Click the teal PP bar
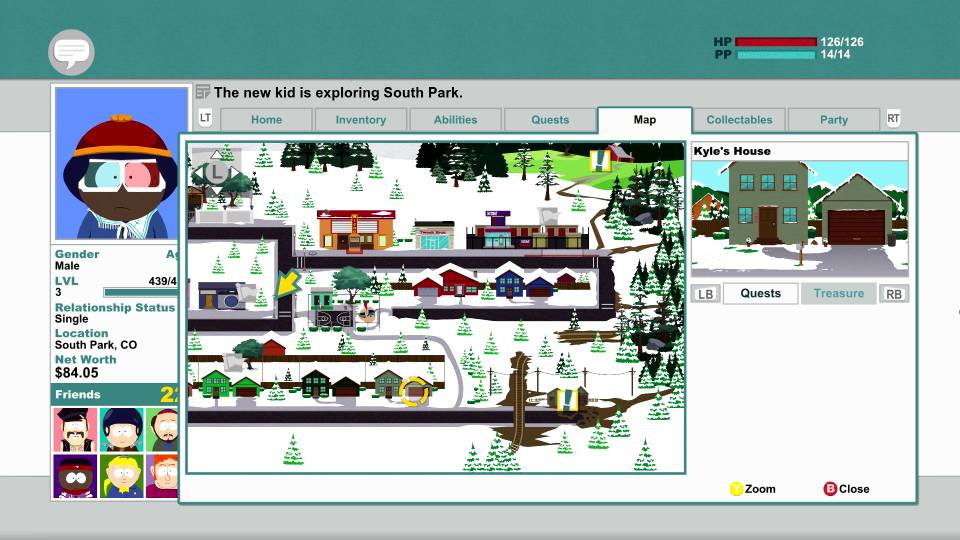 coord(776,55)
